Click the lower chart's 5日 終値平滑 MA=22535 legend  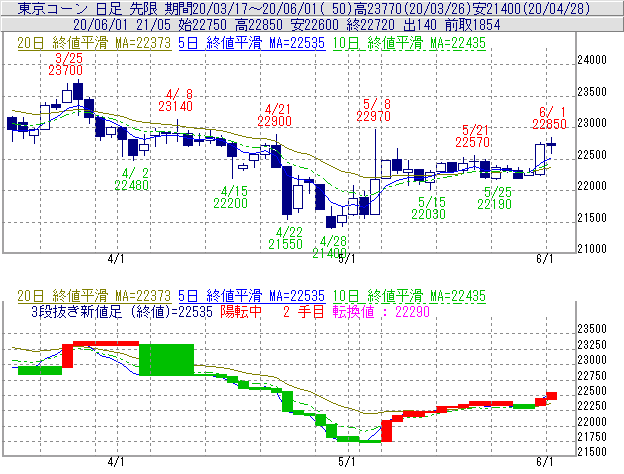[x=252, y=296]
